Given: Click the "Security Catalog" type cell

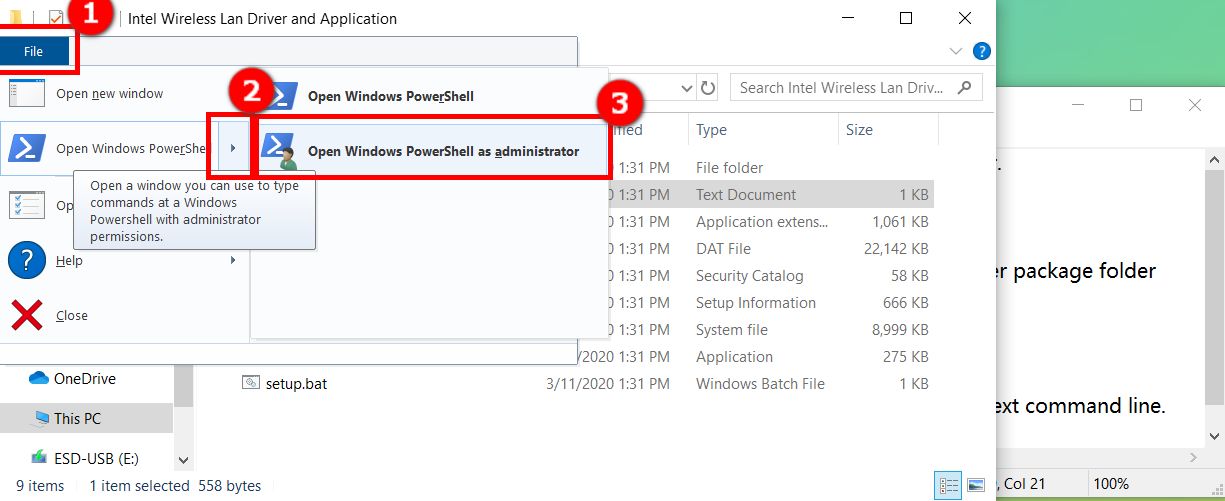Looking at the screenshot, I should (749, 276).
